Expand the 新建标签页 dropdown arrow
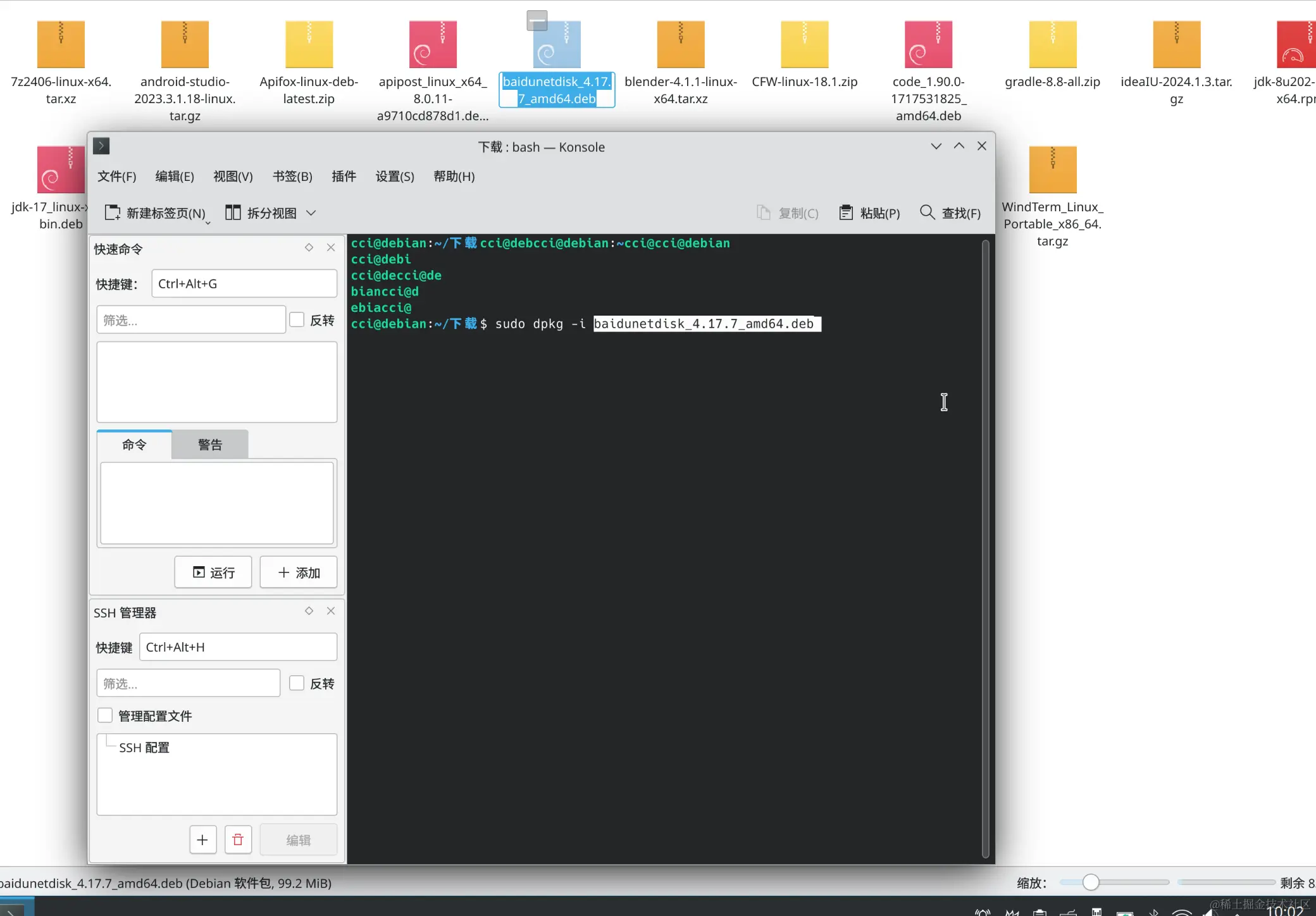This screenshot has height=916, width=1316. pos(208,223)
